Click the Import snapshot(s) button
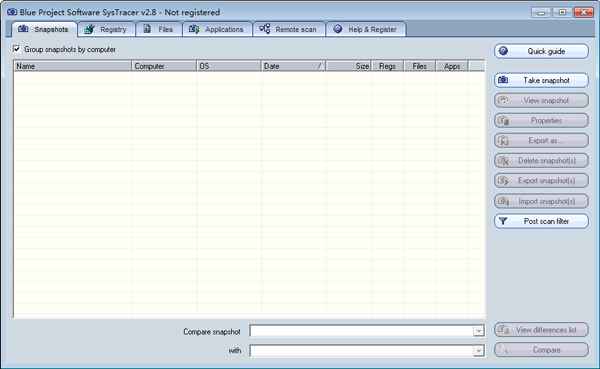The width and height of the screenshot is (600, 369). (541, 201)
